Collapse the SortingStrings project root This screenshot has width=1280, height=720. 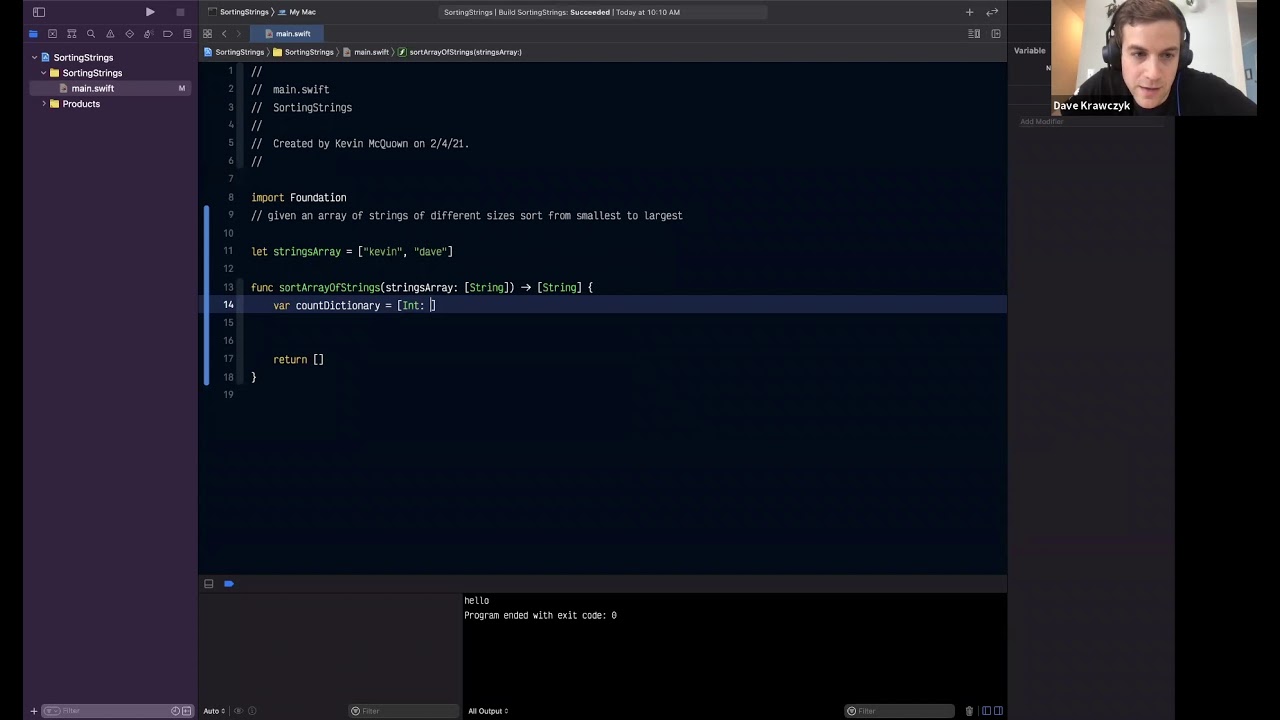(34, 58)
